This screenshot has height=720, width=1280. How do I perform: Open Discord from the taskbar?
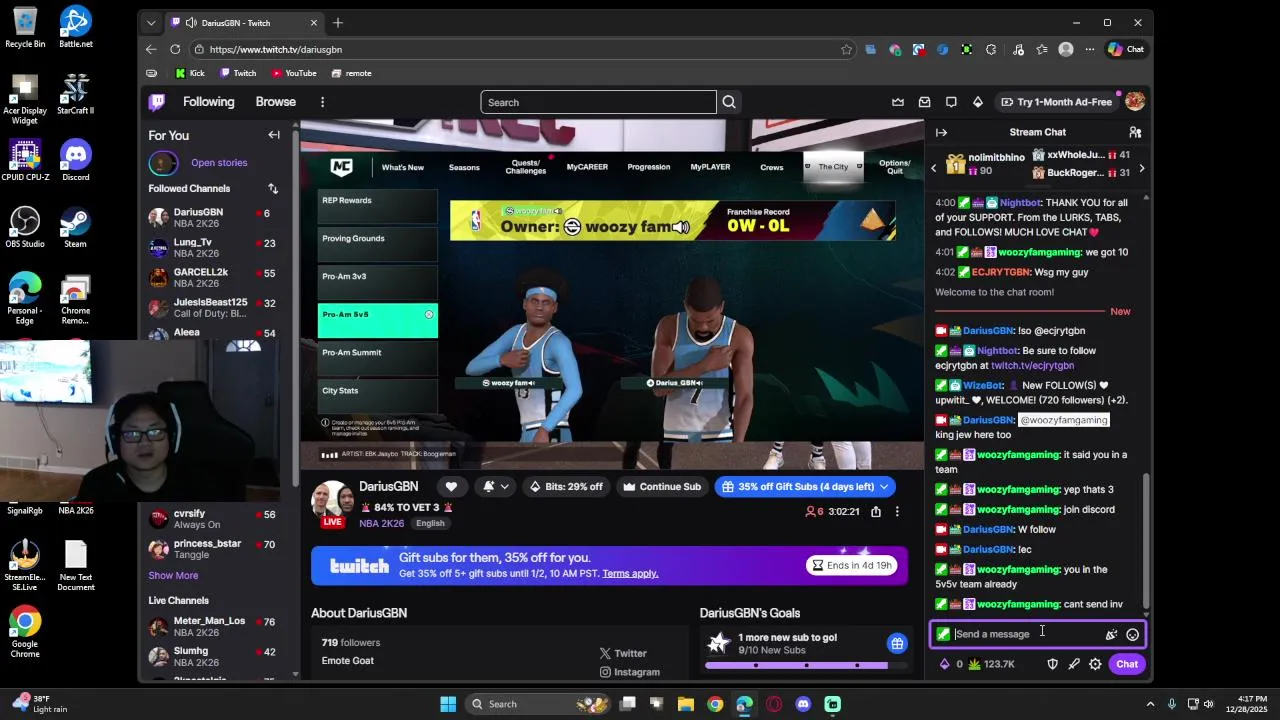pos(803,704)
